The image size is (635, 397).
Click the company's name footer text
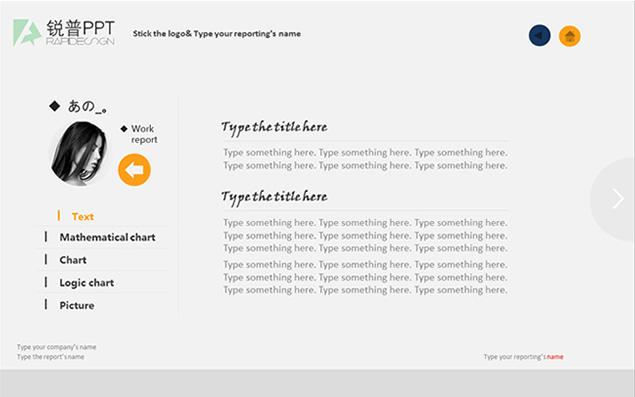tap(56, 347)
